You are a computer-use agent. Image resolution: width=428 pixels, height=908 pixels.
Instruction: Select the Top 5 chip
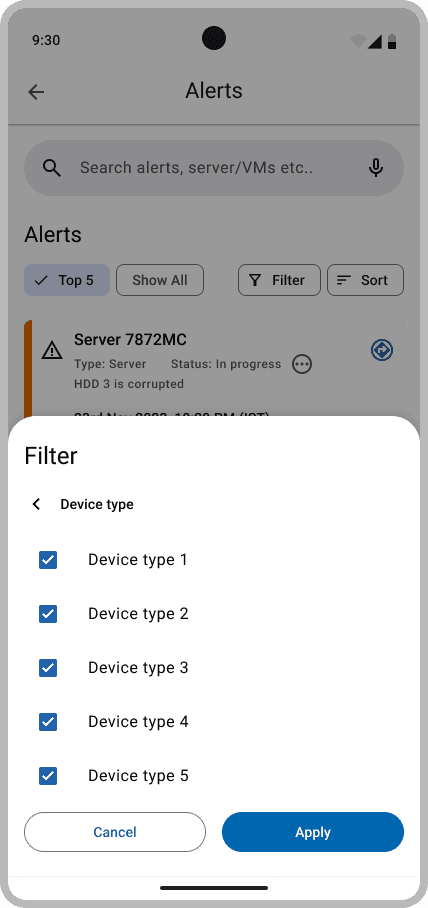[x=67, y=280]
